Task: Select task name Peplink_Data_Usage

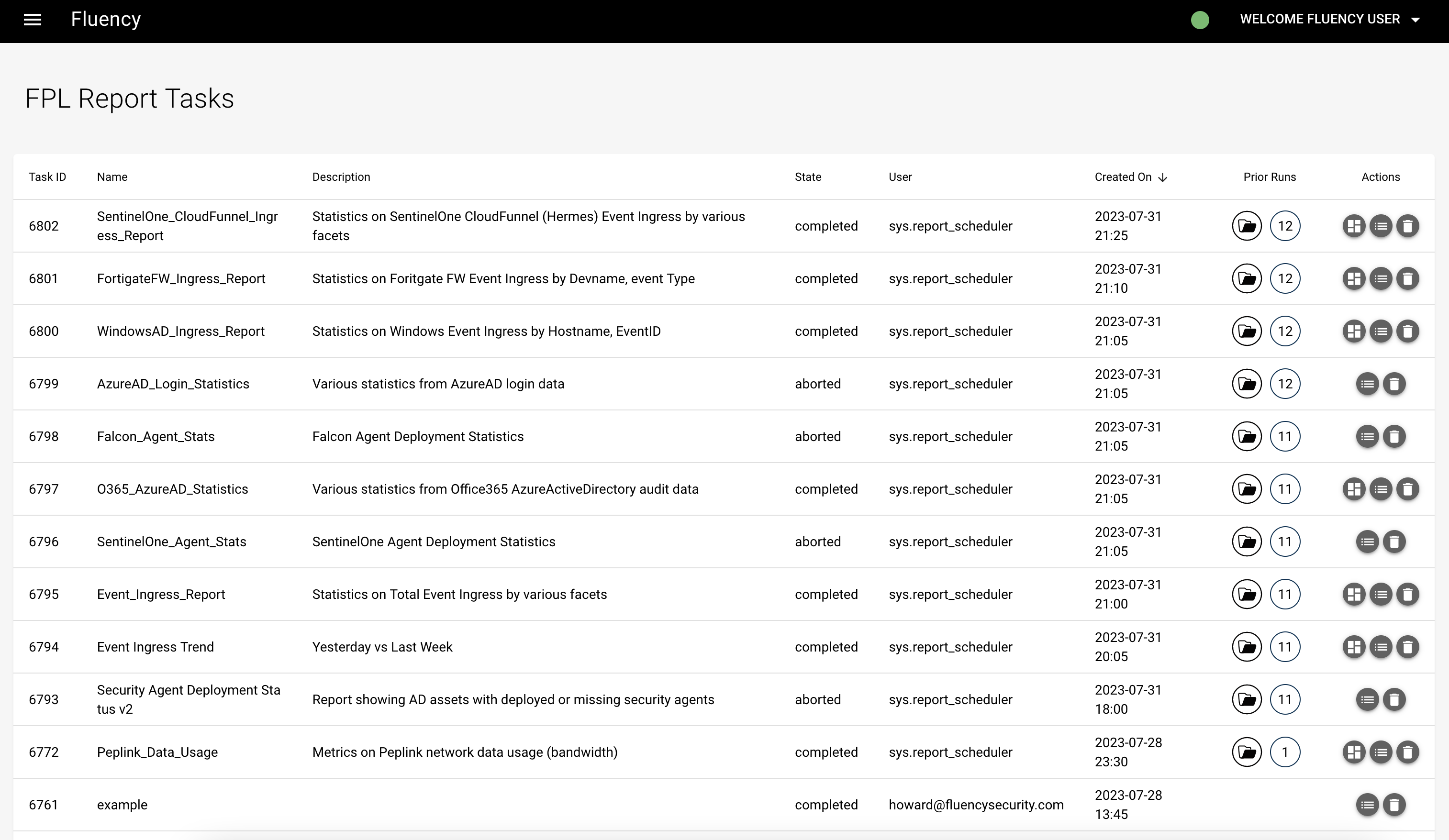Action: (x=157, y=752)
